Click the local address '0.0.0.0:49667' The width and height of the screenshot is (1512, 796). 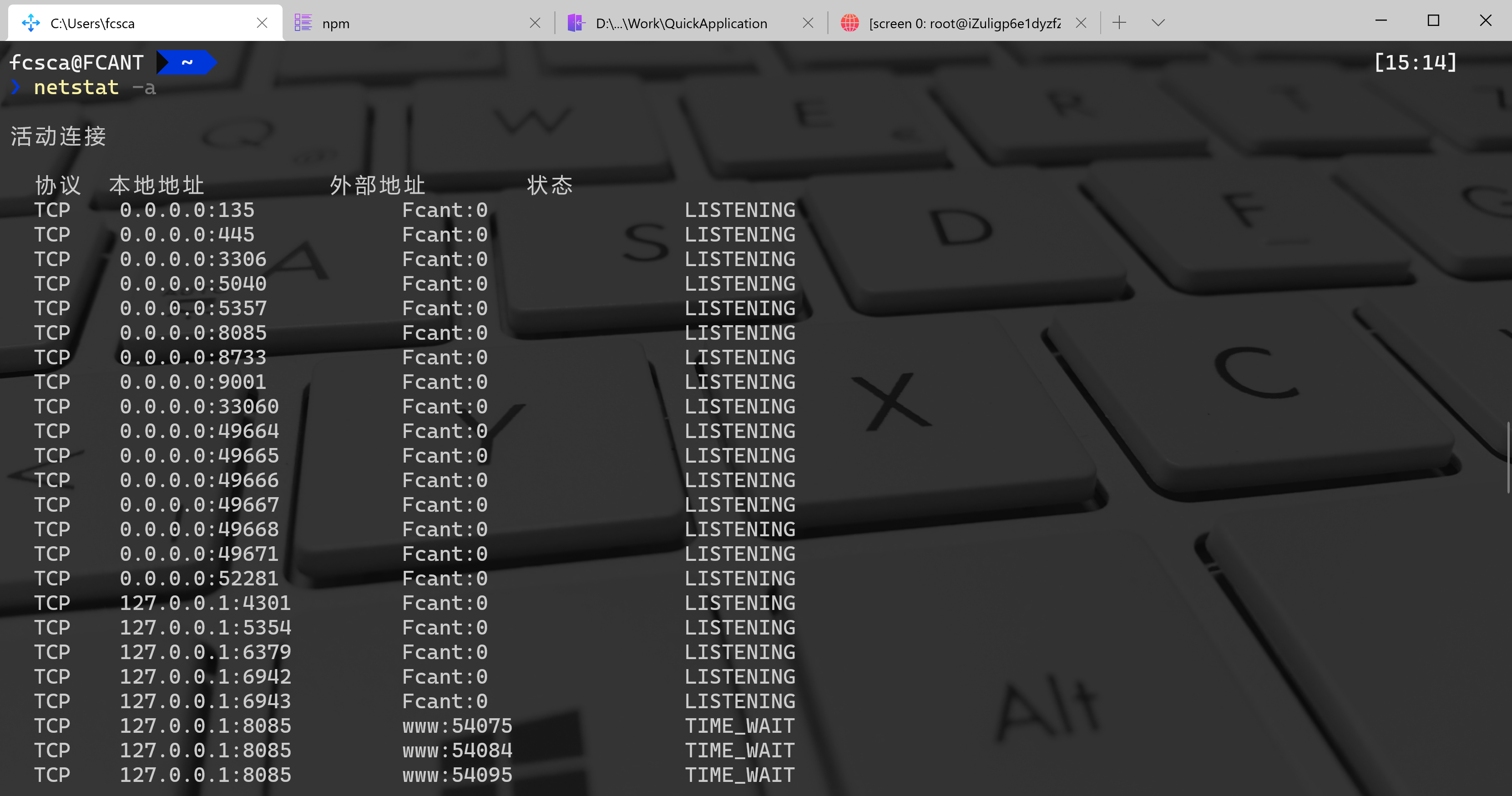point(200,505)
